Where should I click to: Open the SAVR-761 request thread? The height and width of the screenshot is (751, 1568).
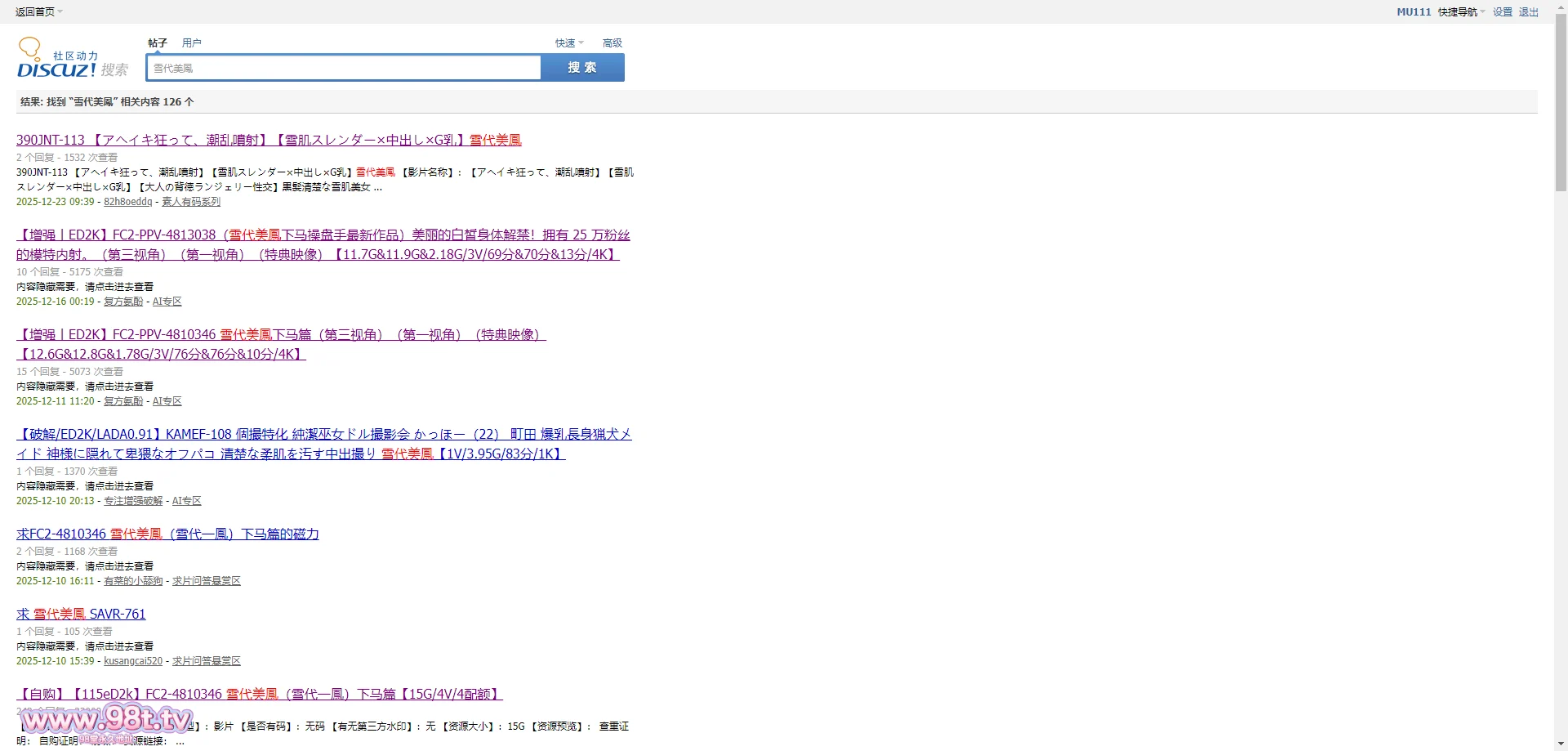[81, 614]
